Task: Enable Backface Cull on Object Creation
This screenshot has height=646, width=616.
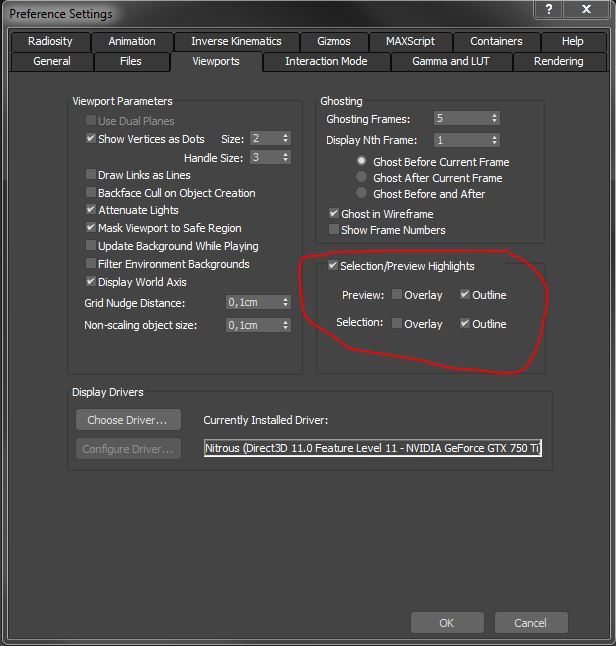Action: [x=91, y=193]
